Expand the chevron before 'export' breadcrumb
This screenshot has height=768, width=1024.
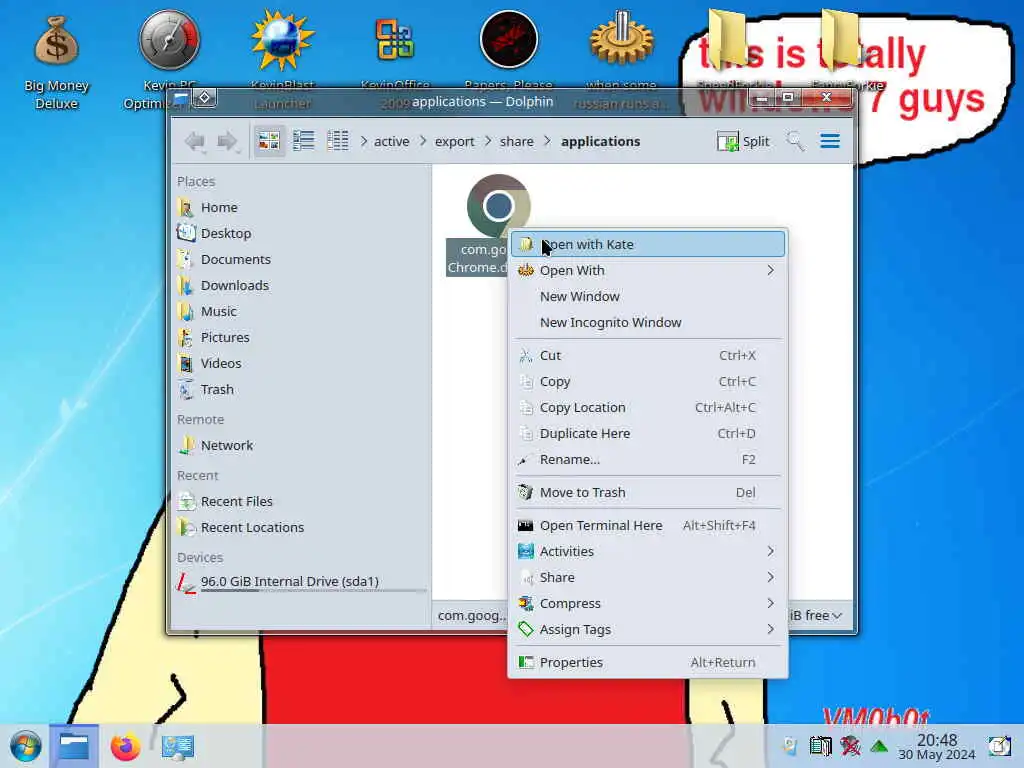423,141
